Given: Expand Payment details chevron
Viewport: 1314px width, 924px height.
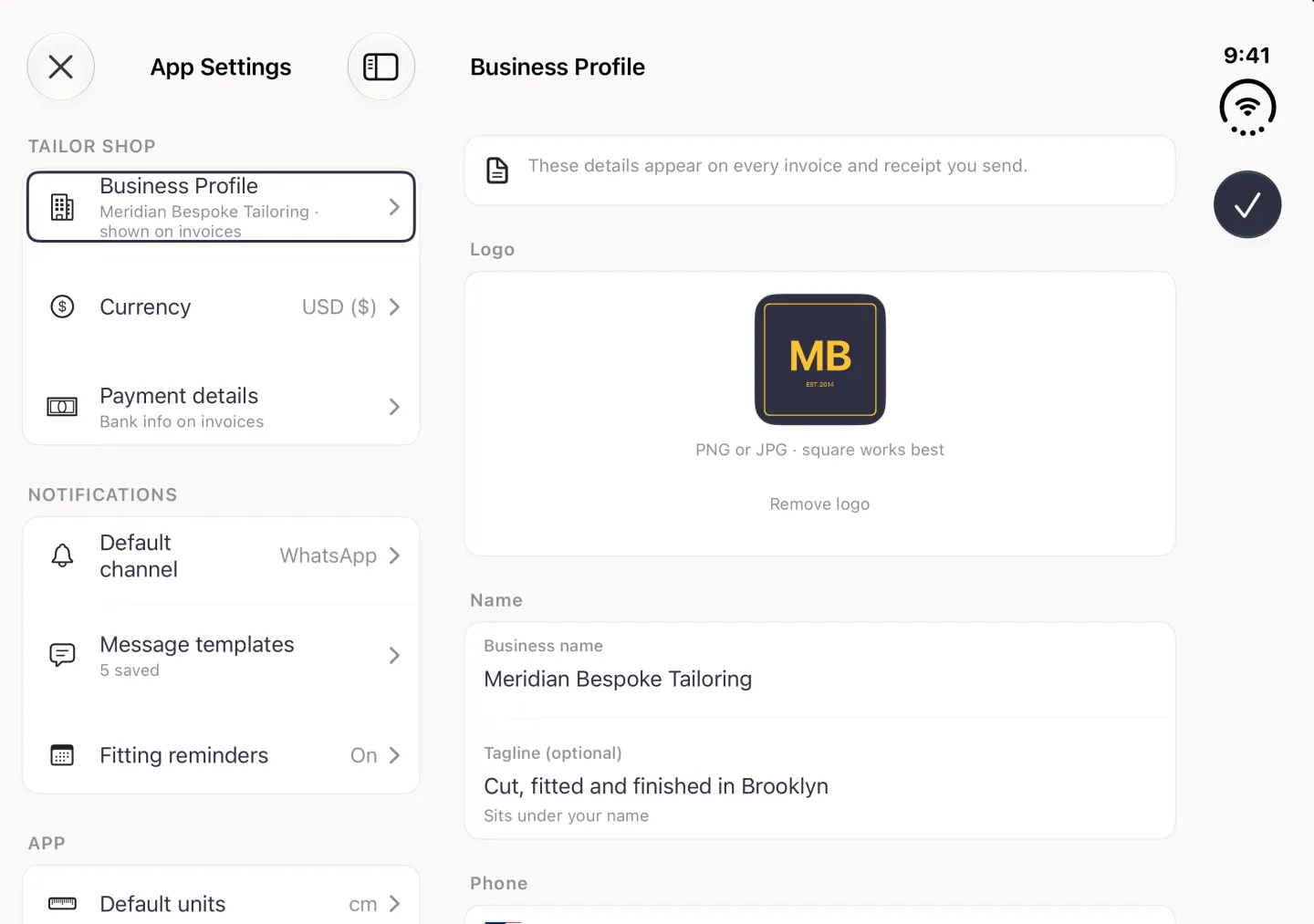Looking at the screenshot, I should 394,407.
